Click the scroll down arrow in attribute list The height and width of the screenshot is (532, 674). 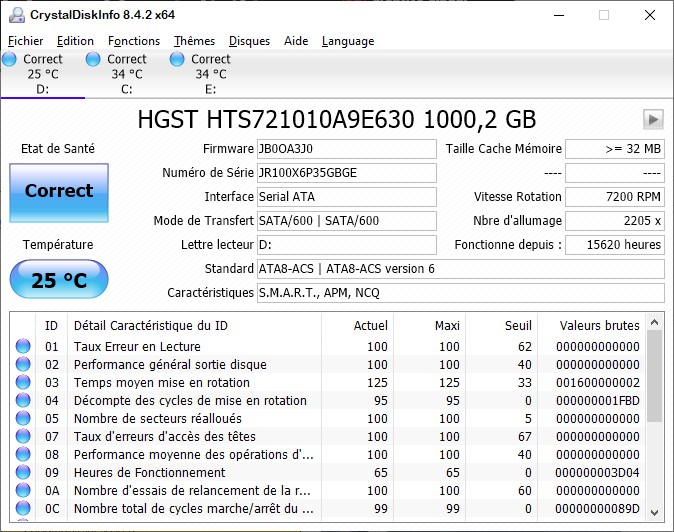coord(655,511)
